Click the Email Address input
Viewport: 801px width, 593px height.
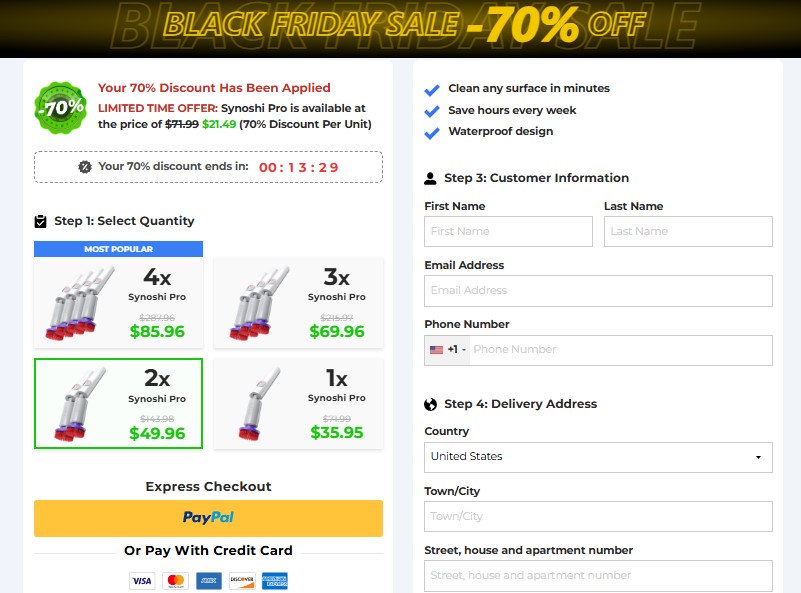(598, 291)
